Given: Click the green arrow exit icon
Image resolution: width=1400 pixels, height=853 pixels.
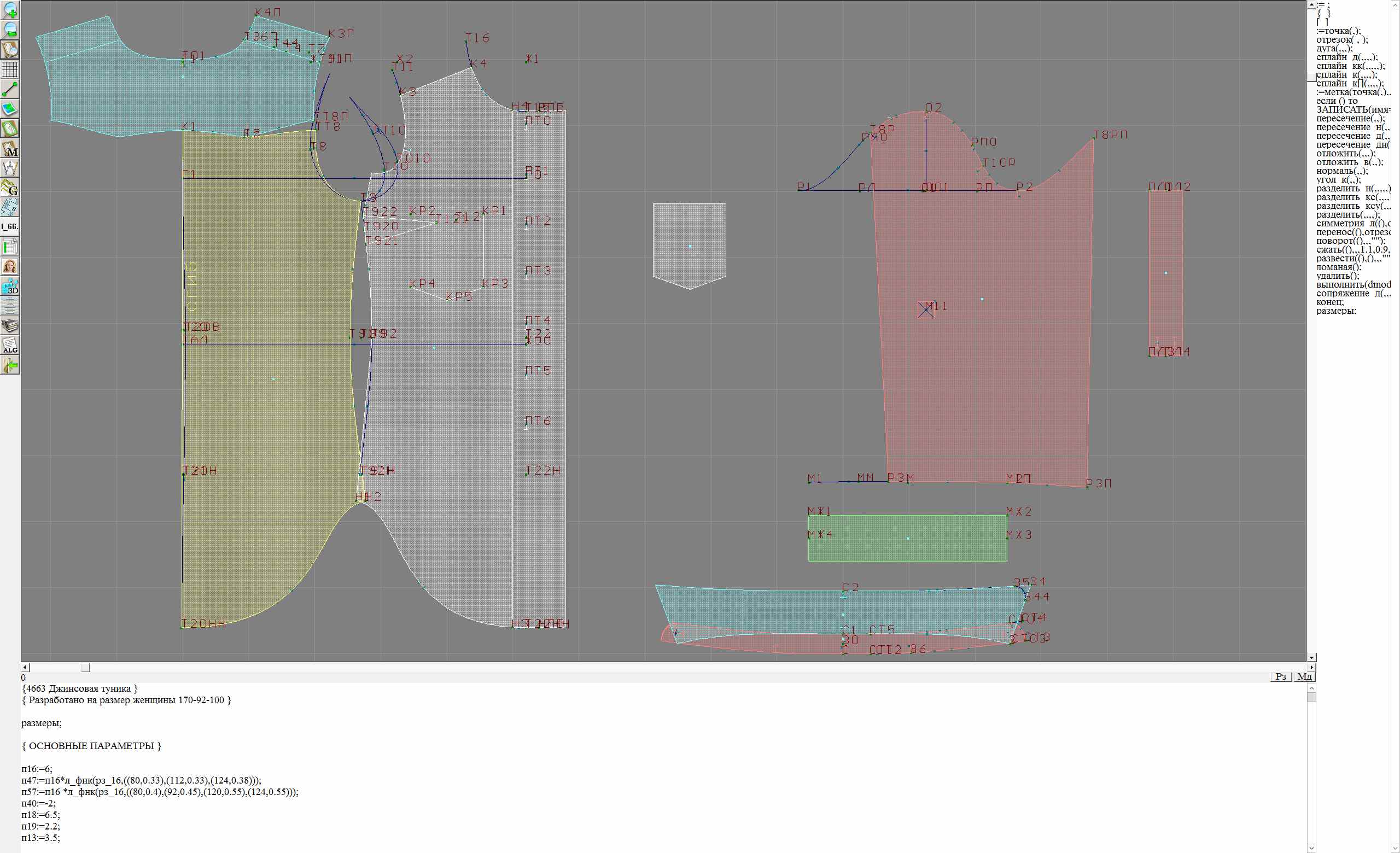Looking at the screenshot, I should point(10,365).
